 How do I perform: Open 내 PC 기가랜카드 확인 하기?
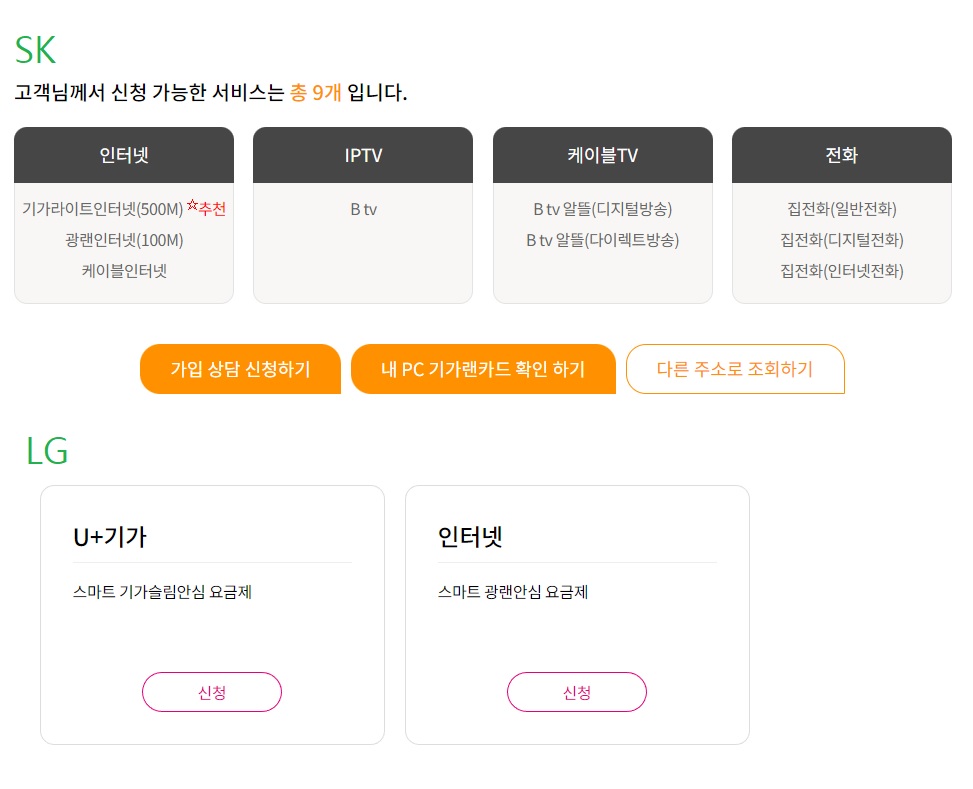coord(483,369)
